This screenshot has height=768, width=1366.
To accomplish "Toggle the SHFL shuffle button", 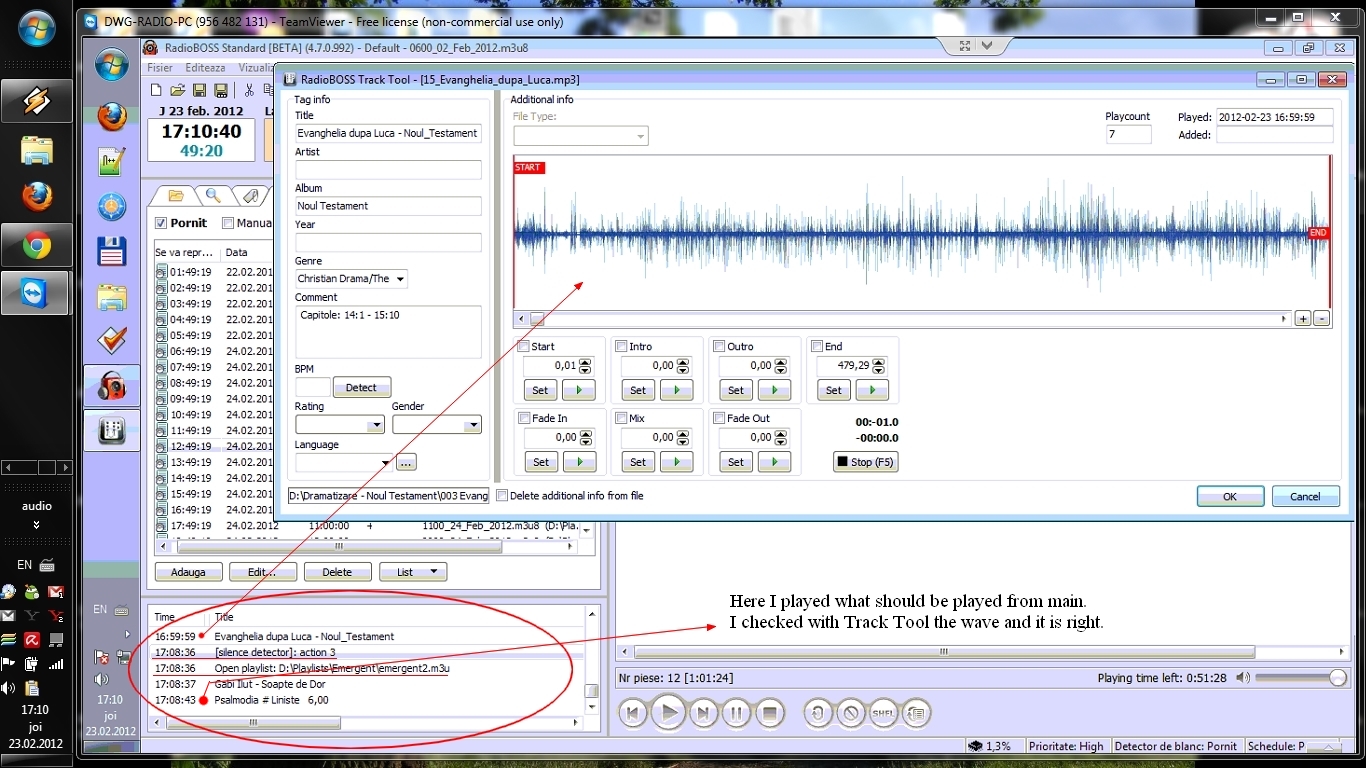I will pos(883,713).
